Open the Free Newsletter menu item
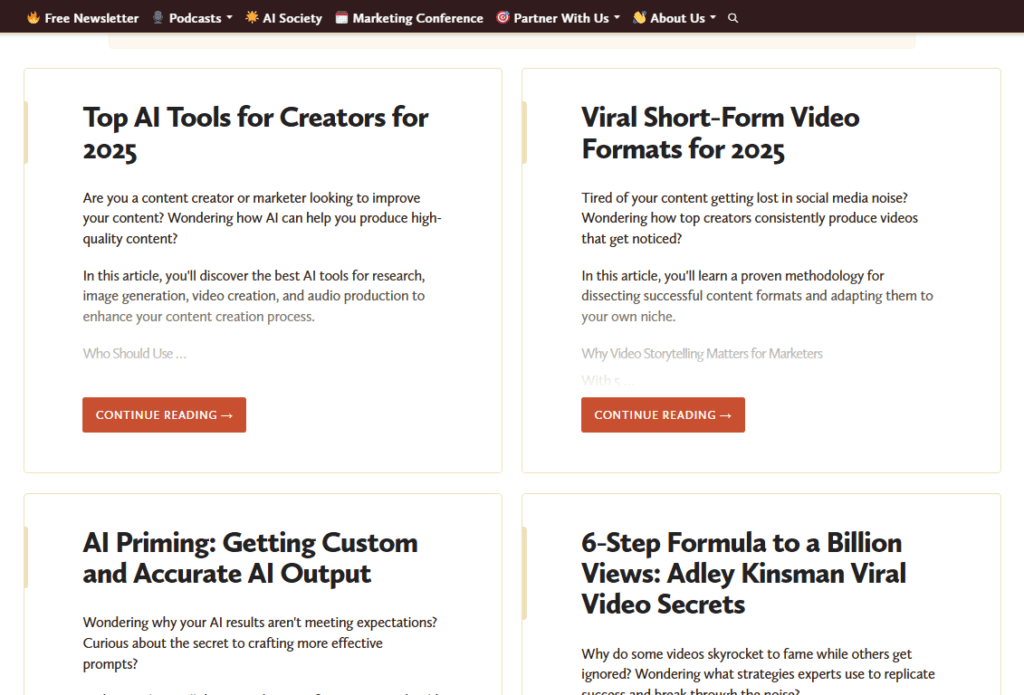The height and width of the screenshot is (695, 1024). (83, 18)
